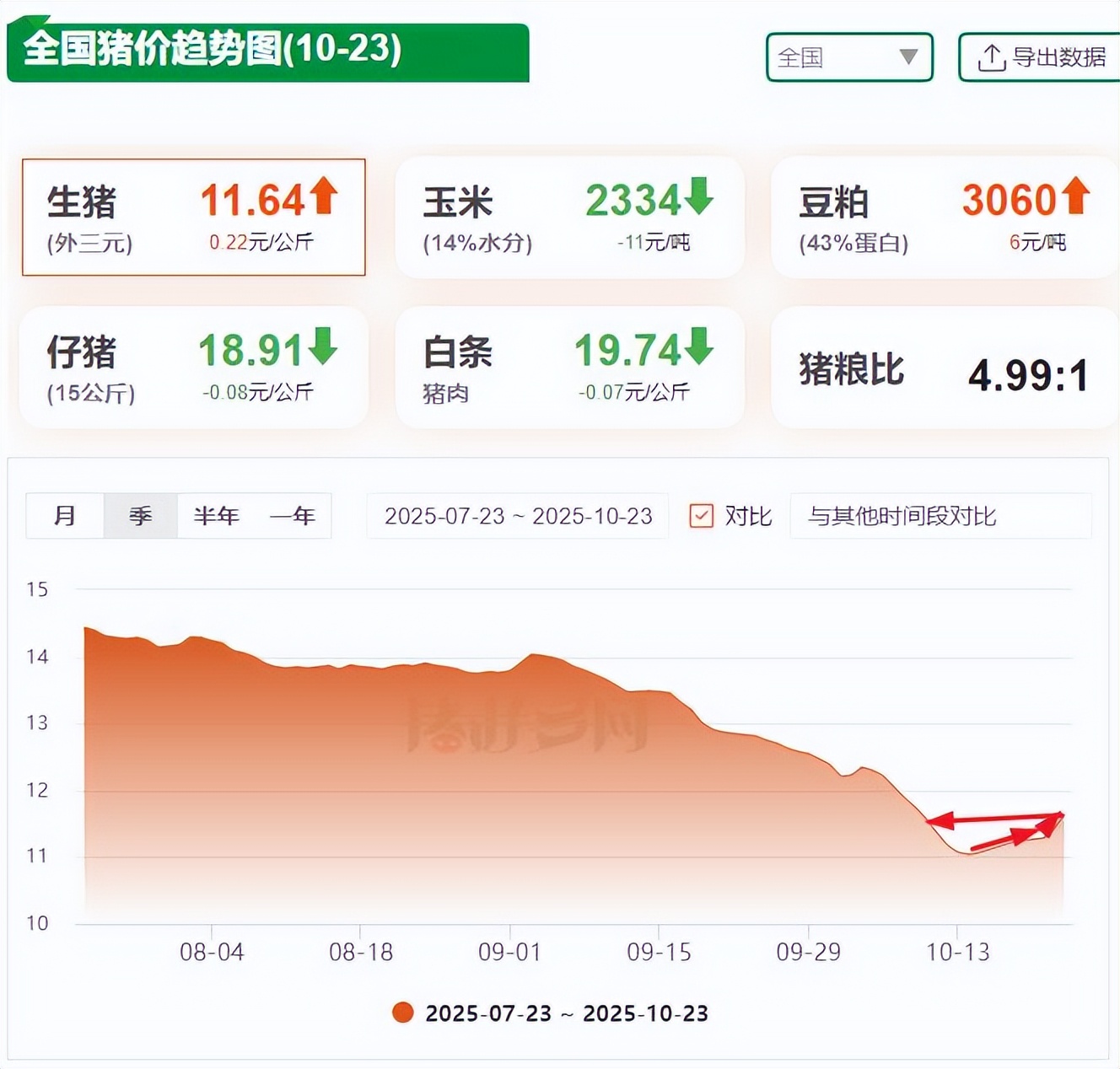This screenshot has width=1120, height=1069.
Task: Click the green down arrow beside 18.91
Action: coord(323,346)
